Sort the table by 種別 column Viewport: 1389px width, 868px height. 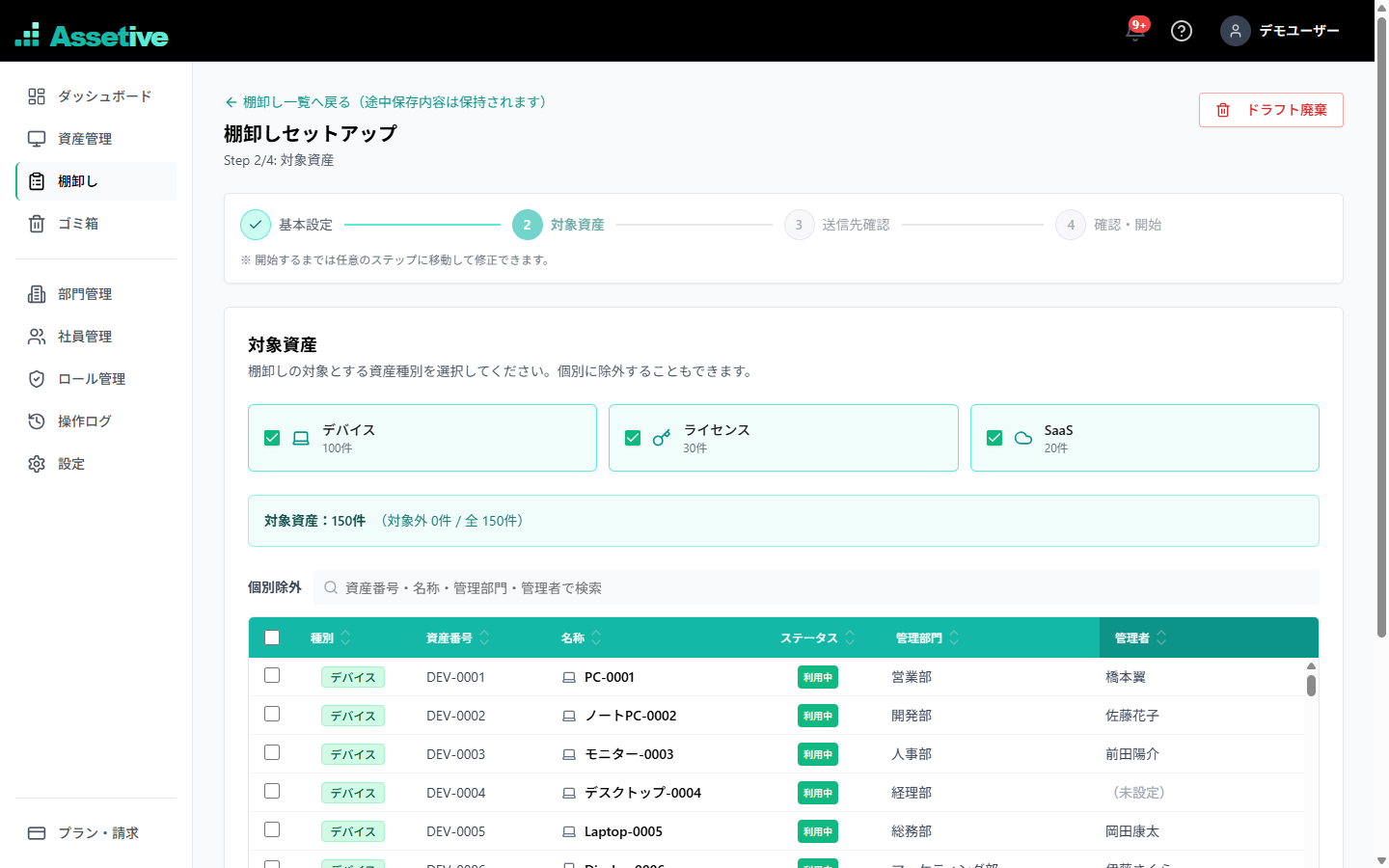pos(331,637)
